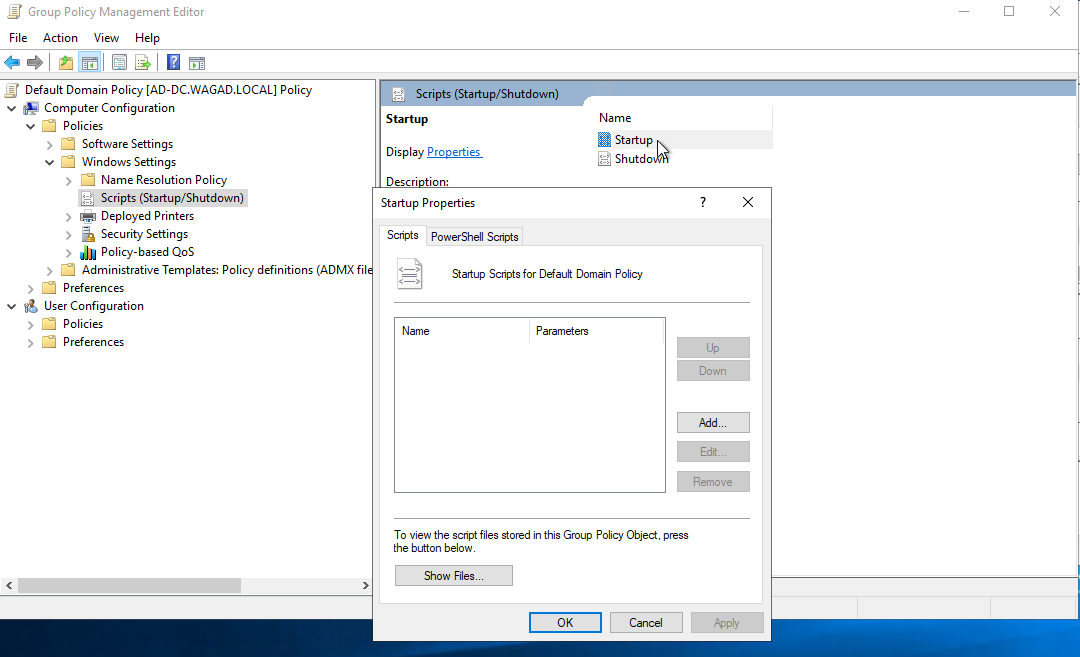Open the Properties toolbar icon
1080x657 pixels.
pos(119,62)
